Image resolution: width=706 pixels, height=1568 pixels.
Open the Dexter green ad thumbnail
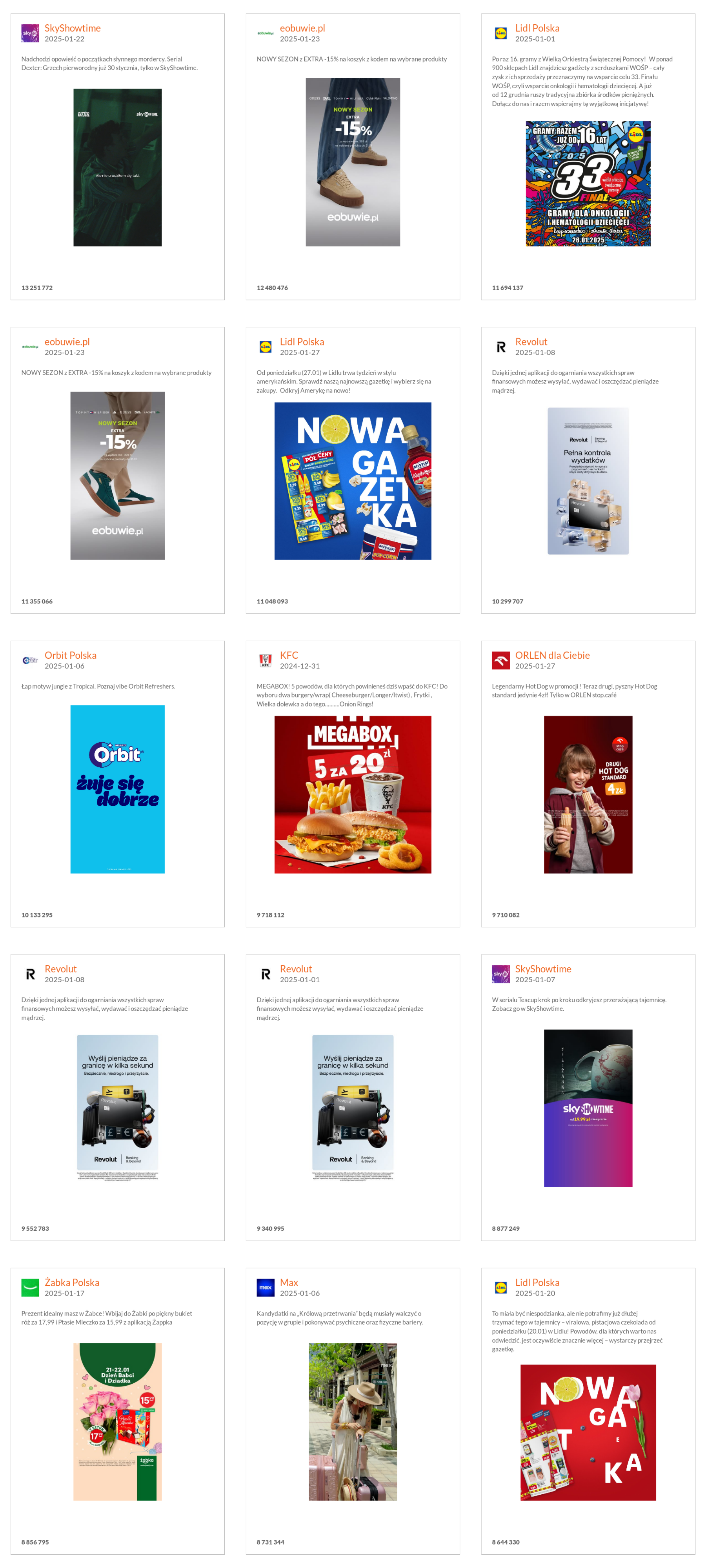coord(118,167)
